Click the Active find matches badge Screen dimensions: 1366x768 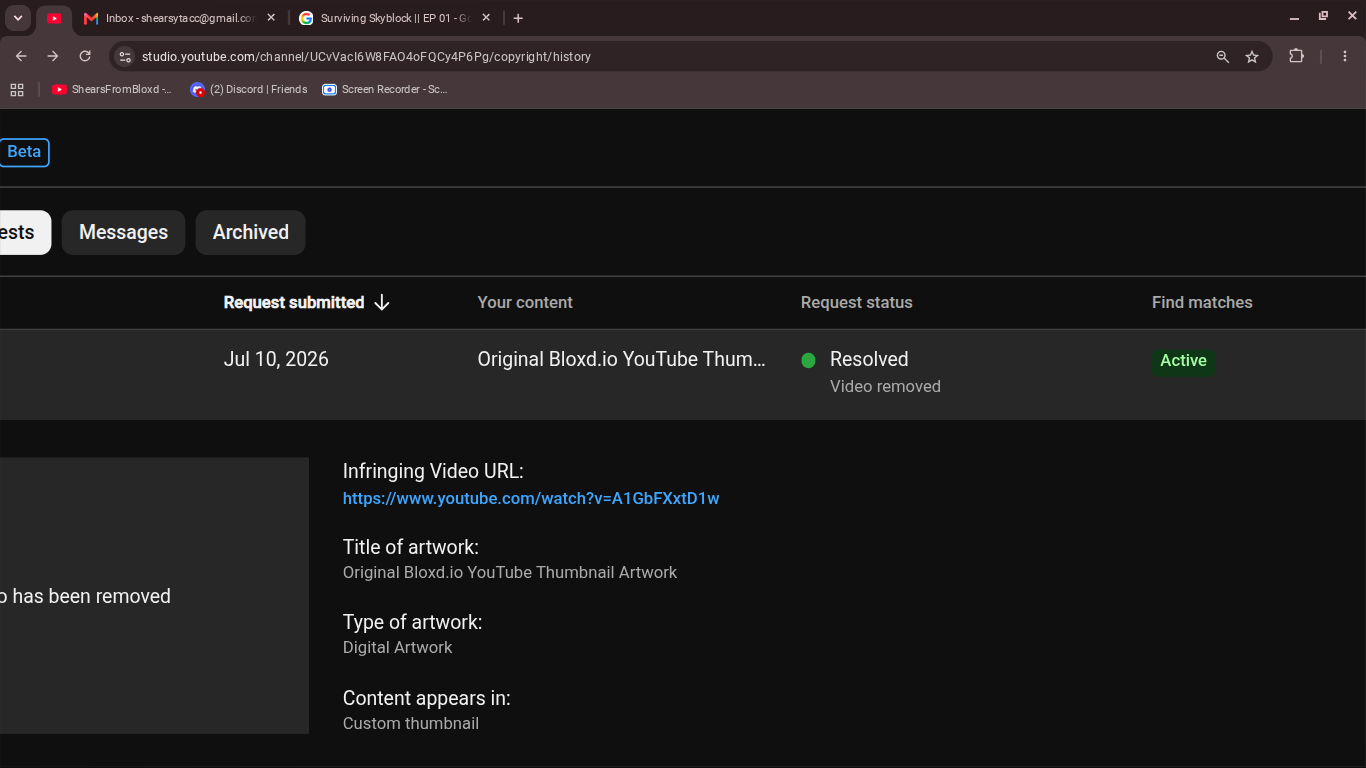(x=1183, y=361)
